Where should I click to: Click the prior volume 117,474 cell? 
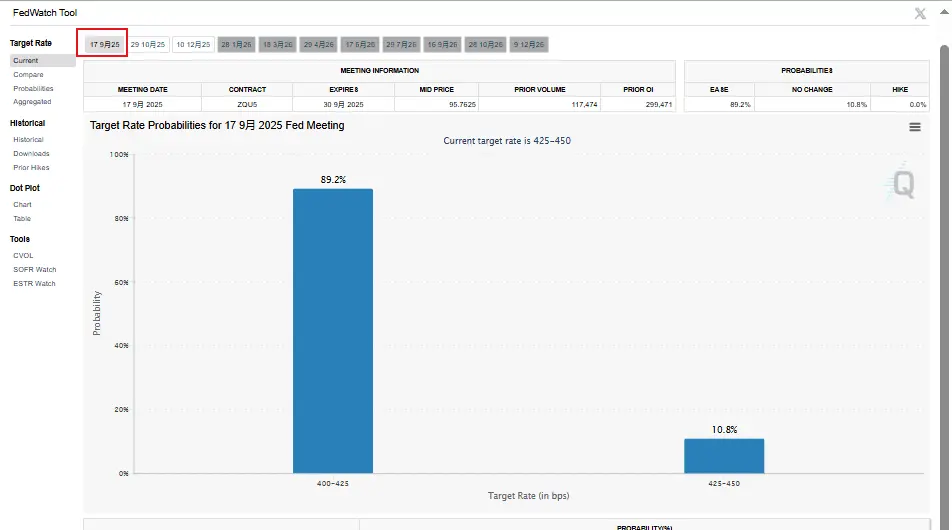[x=540, y=104]
